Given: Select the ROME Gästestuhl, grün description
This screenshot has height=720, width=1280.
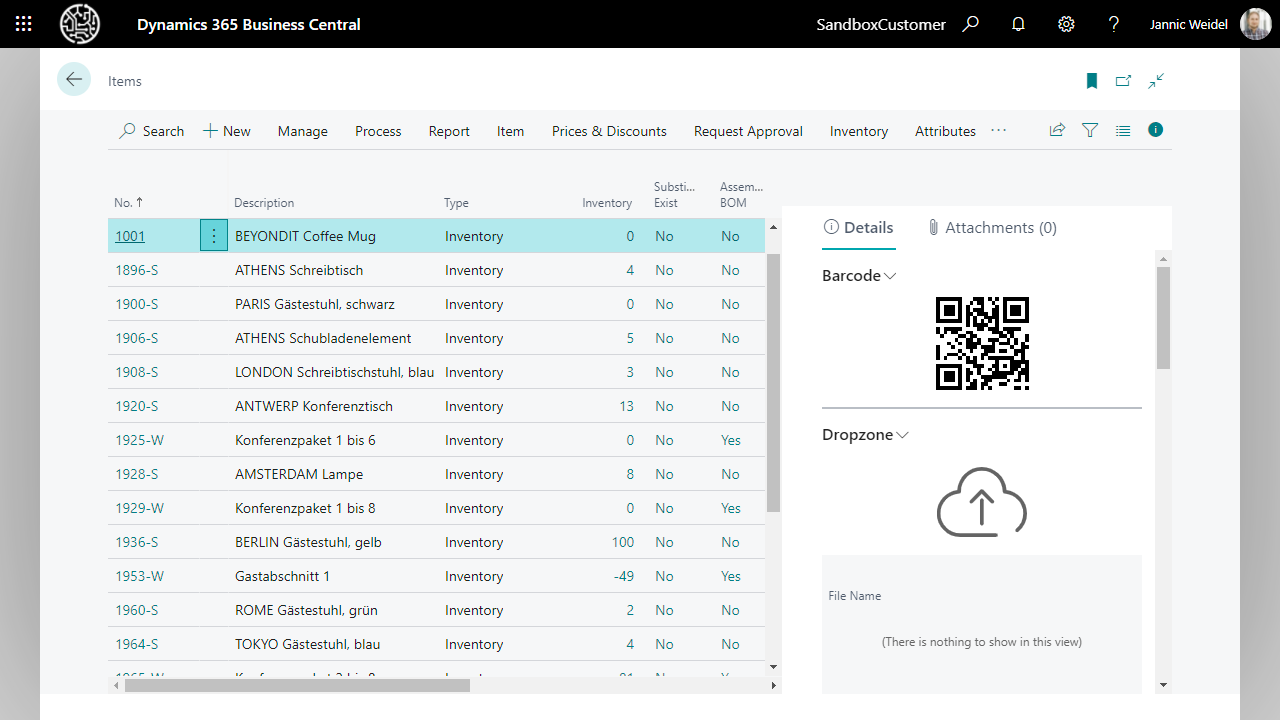Looking at the screenshot, I should pos(306,610).
